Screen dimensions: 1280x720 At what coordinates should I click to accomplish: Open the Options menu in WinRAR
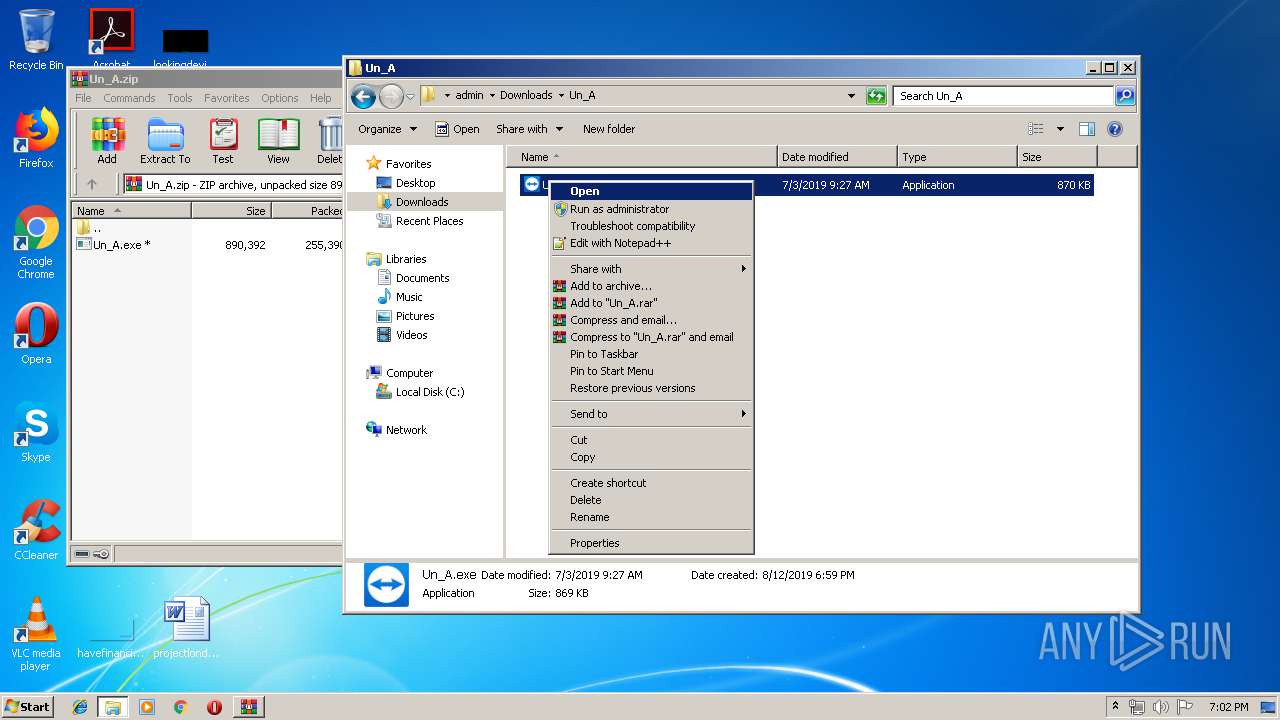pos(280,98)
